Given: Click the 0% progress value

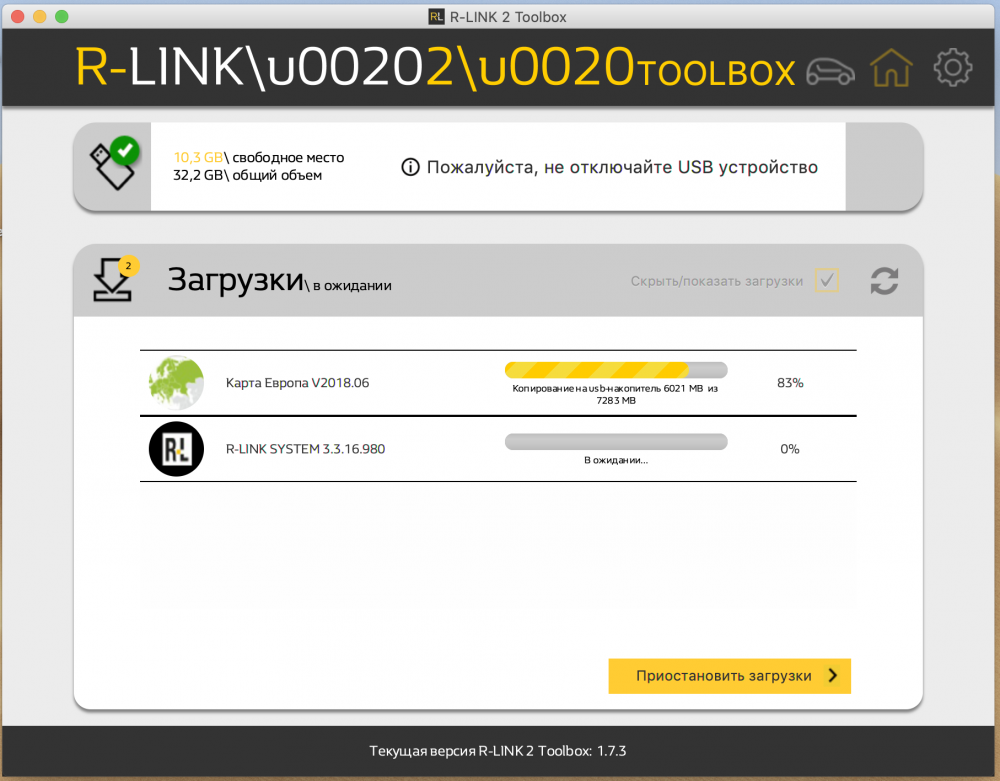Looking at the screenshot, I should [790, 449].
